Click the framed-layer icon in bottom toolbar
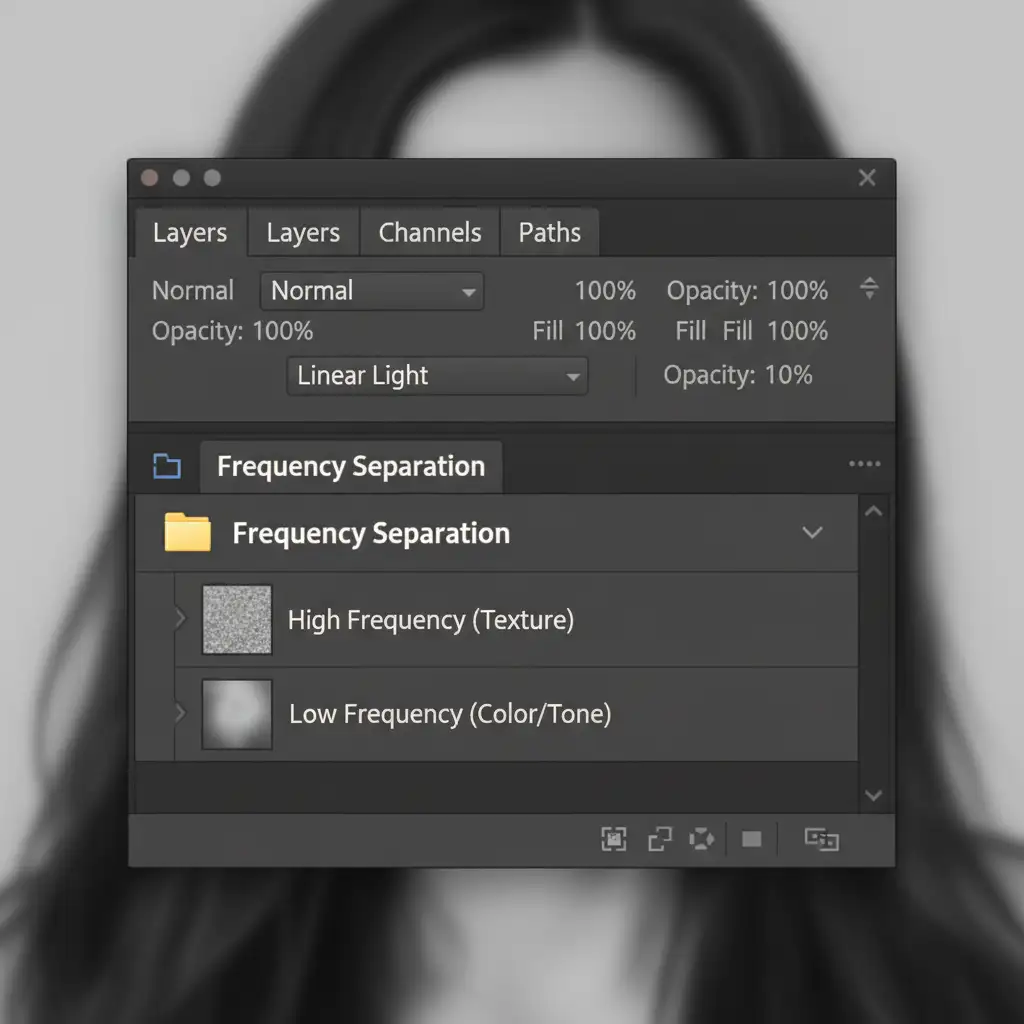1024x1024 pixels. (x=613, y=840)
